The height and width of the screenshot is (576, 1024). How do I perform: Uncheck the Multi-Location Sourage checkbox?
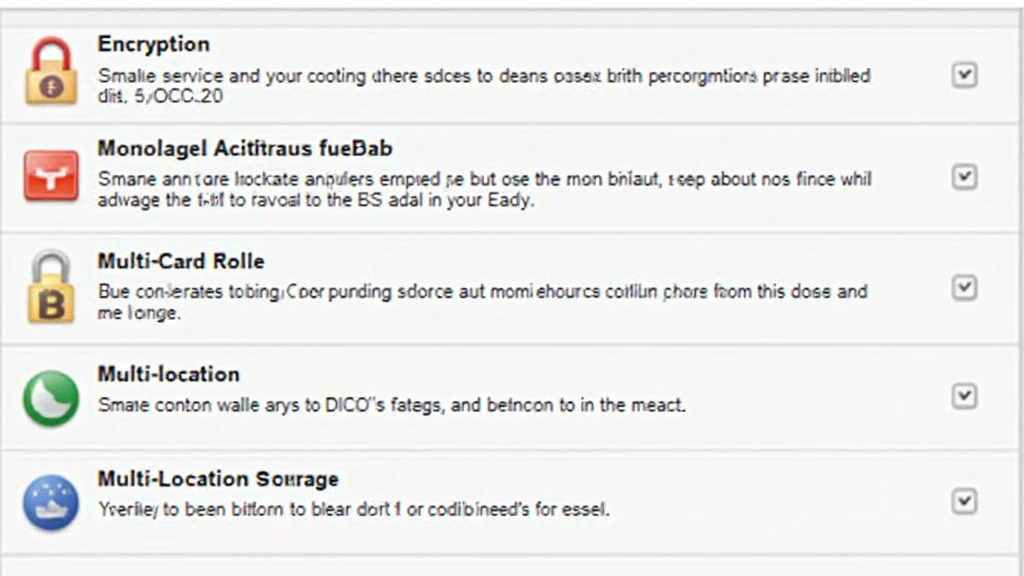[964, 502]
